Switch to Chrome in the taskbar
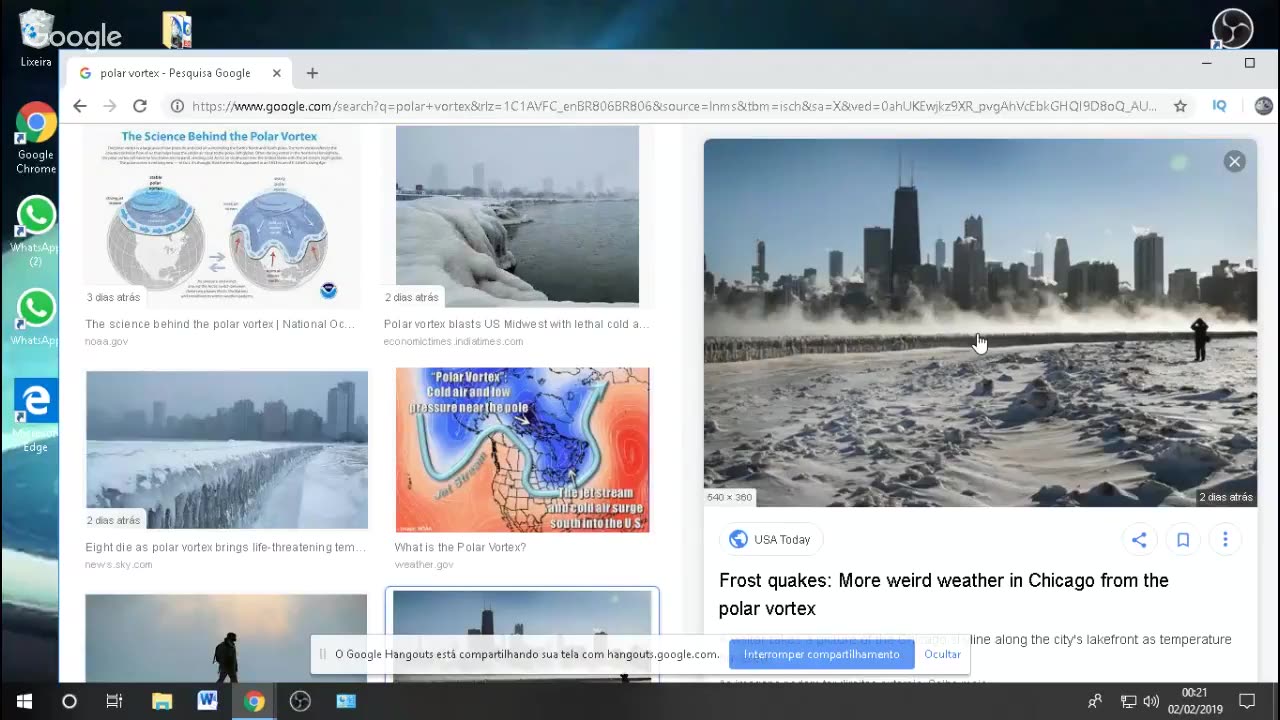1280x720 pixels. pos(254,701)
